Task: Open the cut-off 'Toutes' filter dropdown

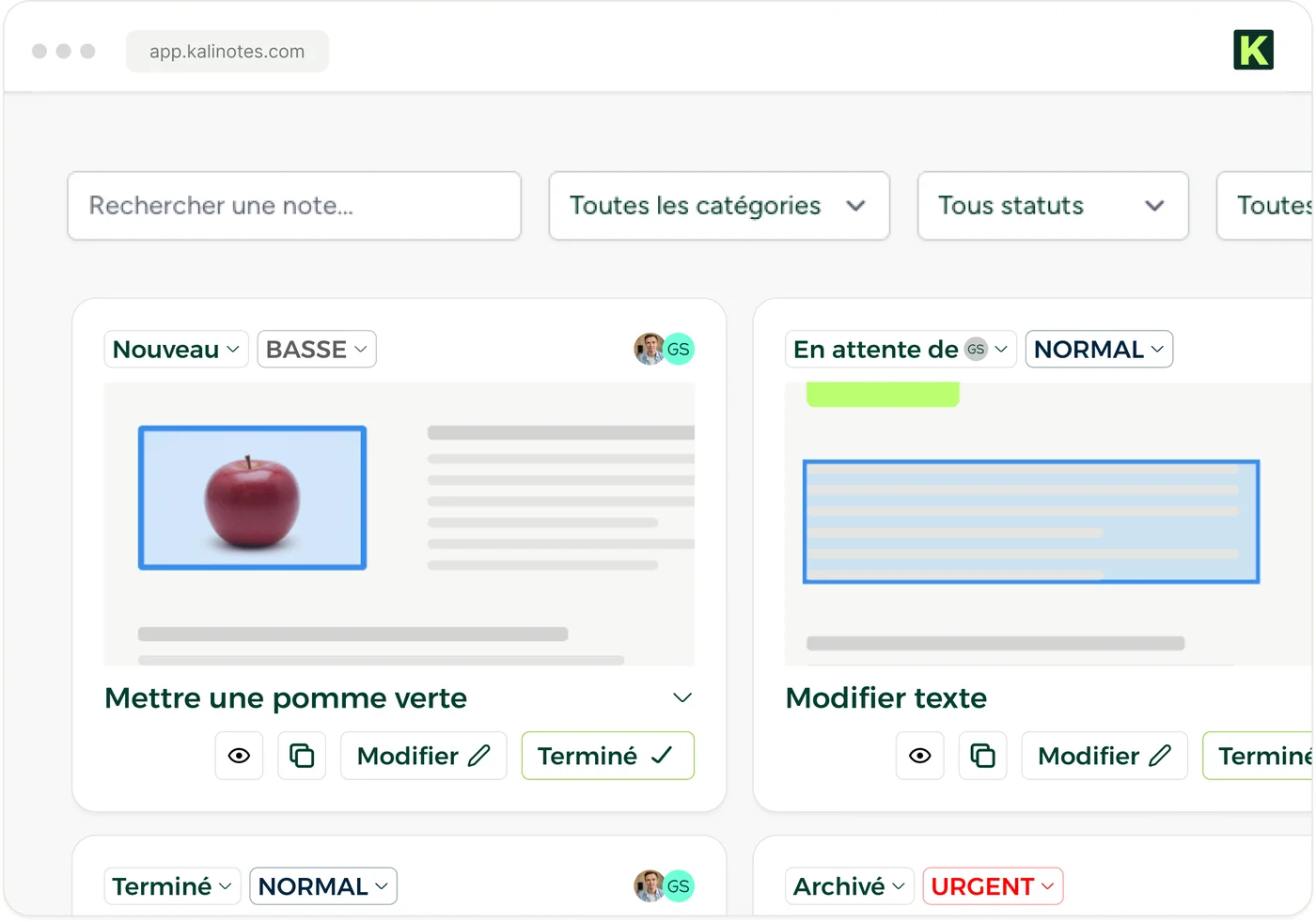Action: tap(1266, 206)
